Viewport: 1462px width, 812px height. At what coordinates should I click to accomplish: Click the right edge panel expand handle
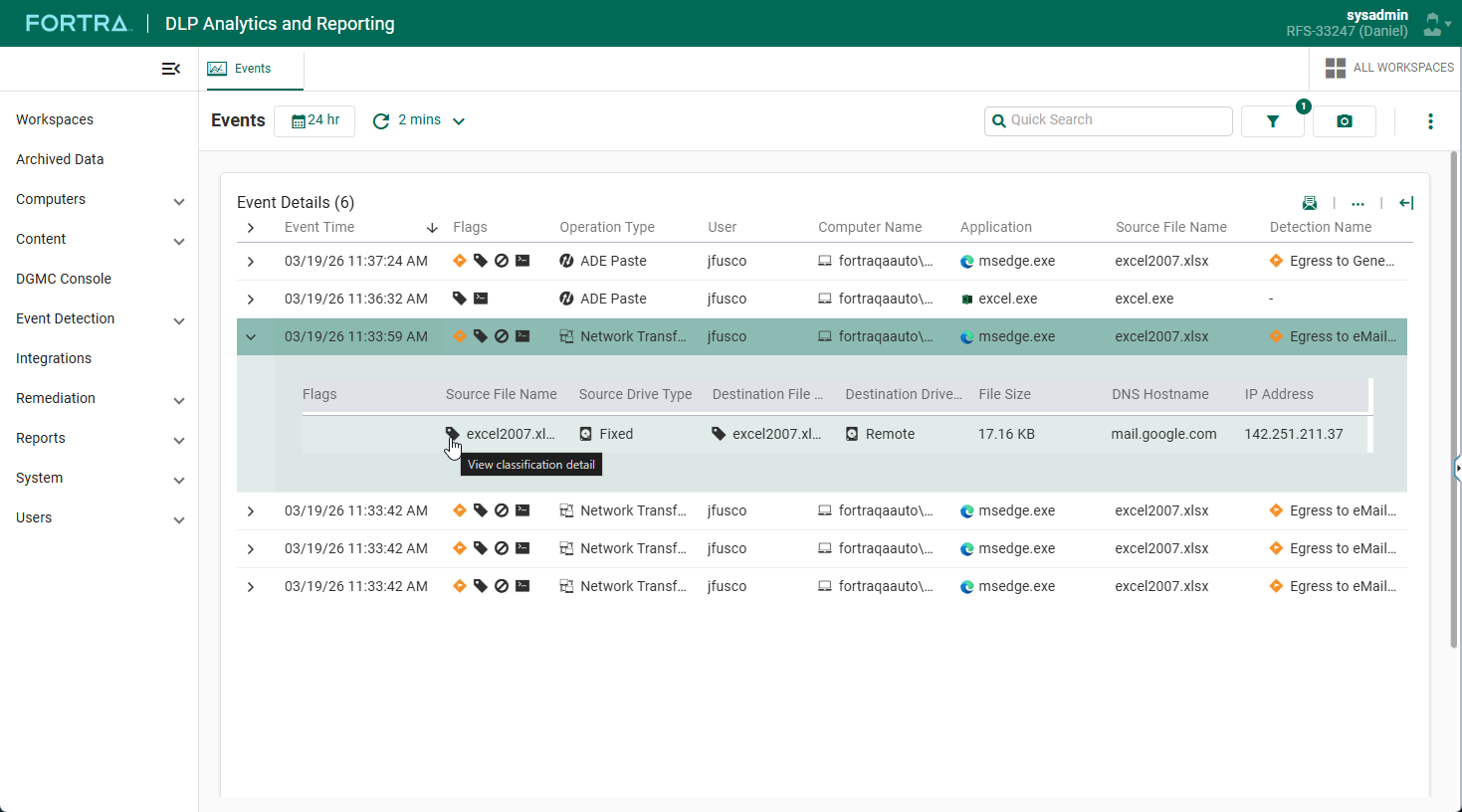(1458, 467)
